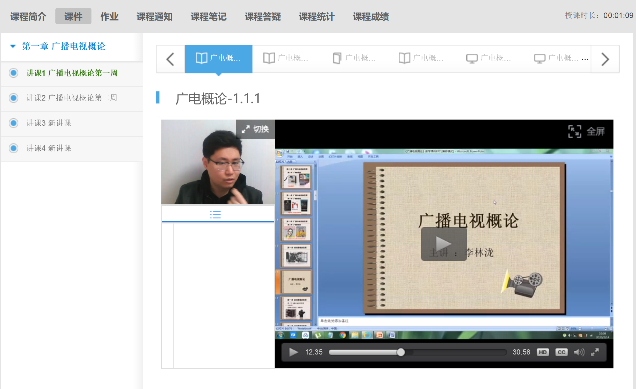
Task: Click the video progress slider handle
Action: tap(401, 352)
